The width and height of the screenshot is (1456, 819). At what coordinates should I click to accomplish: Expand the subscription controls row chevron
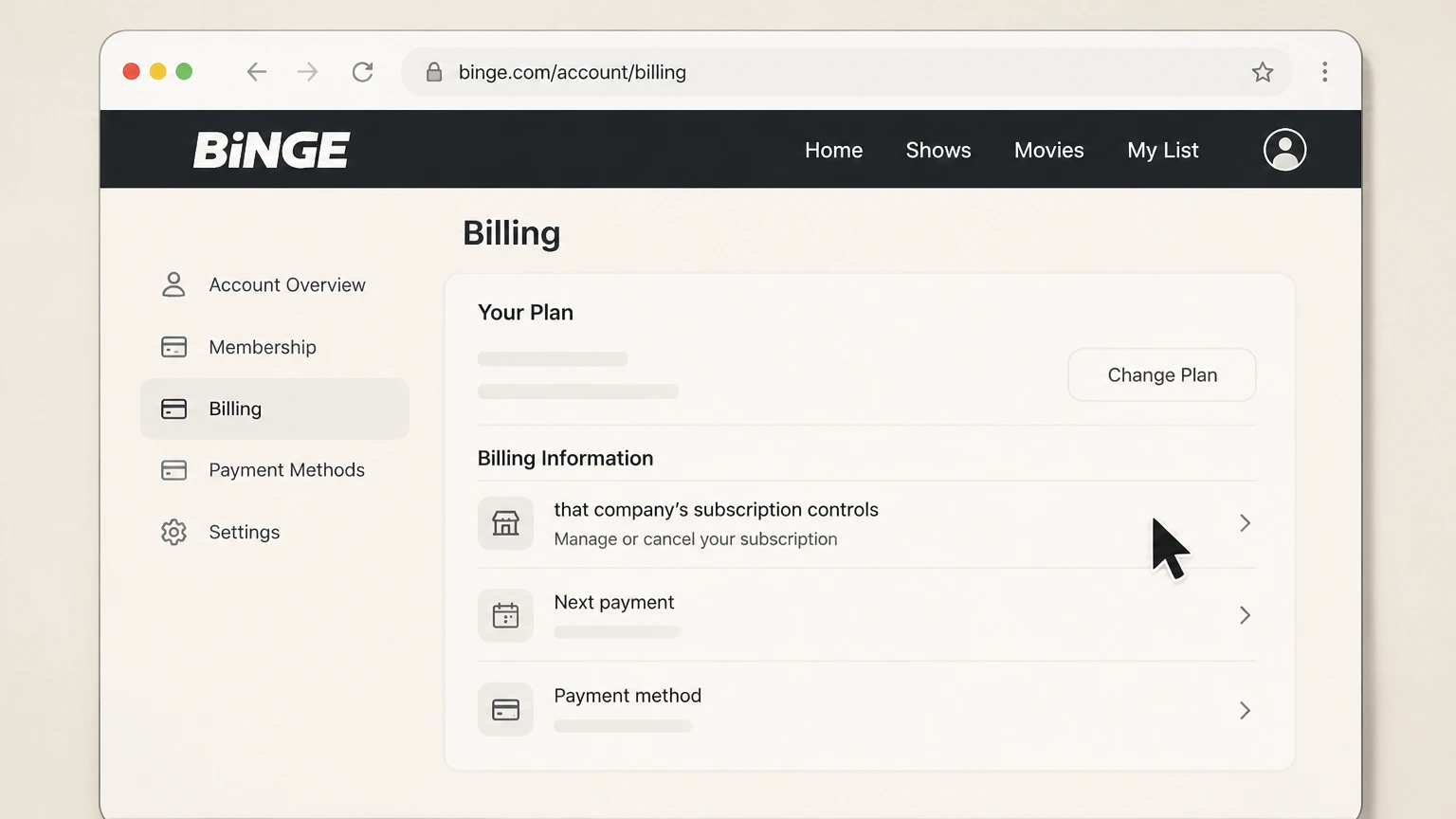(x=1245, y=523)
